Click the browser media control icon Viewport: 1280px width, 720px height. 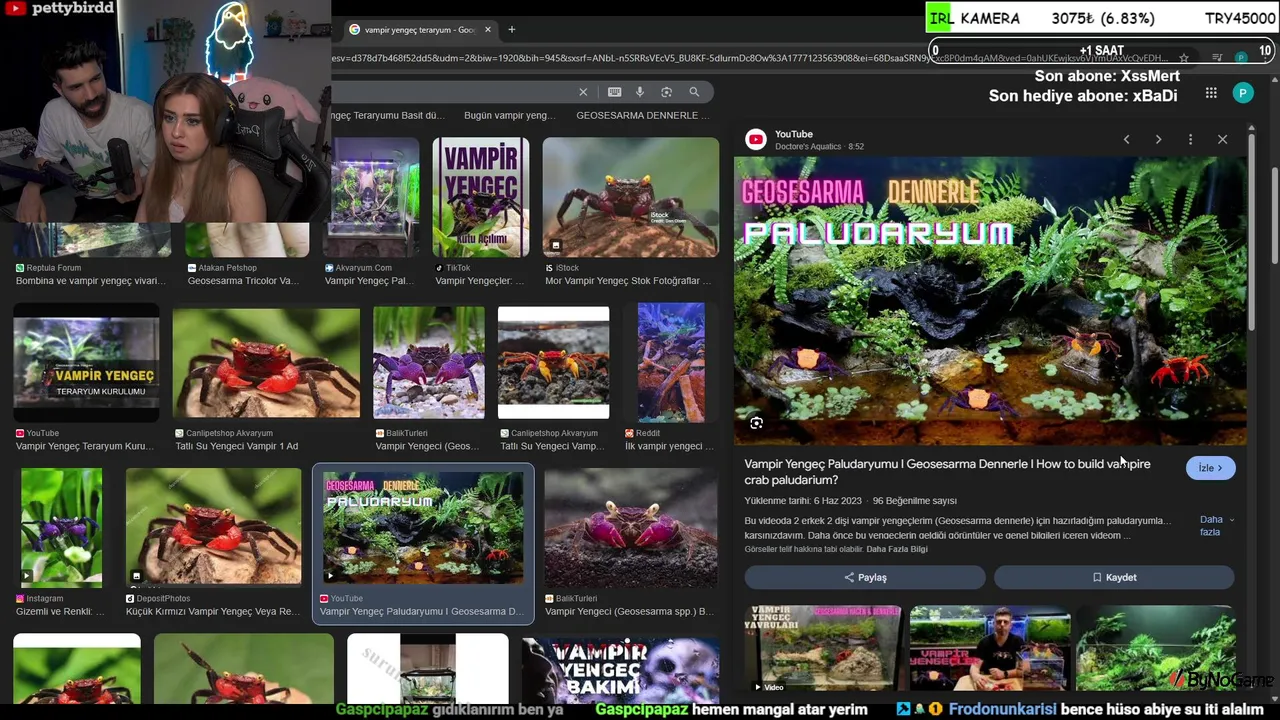tap(1217, 58)
